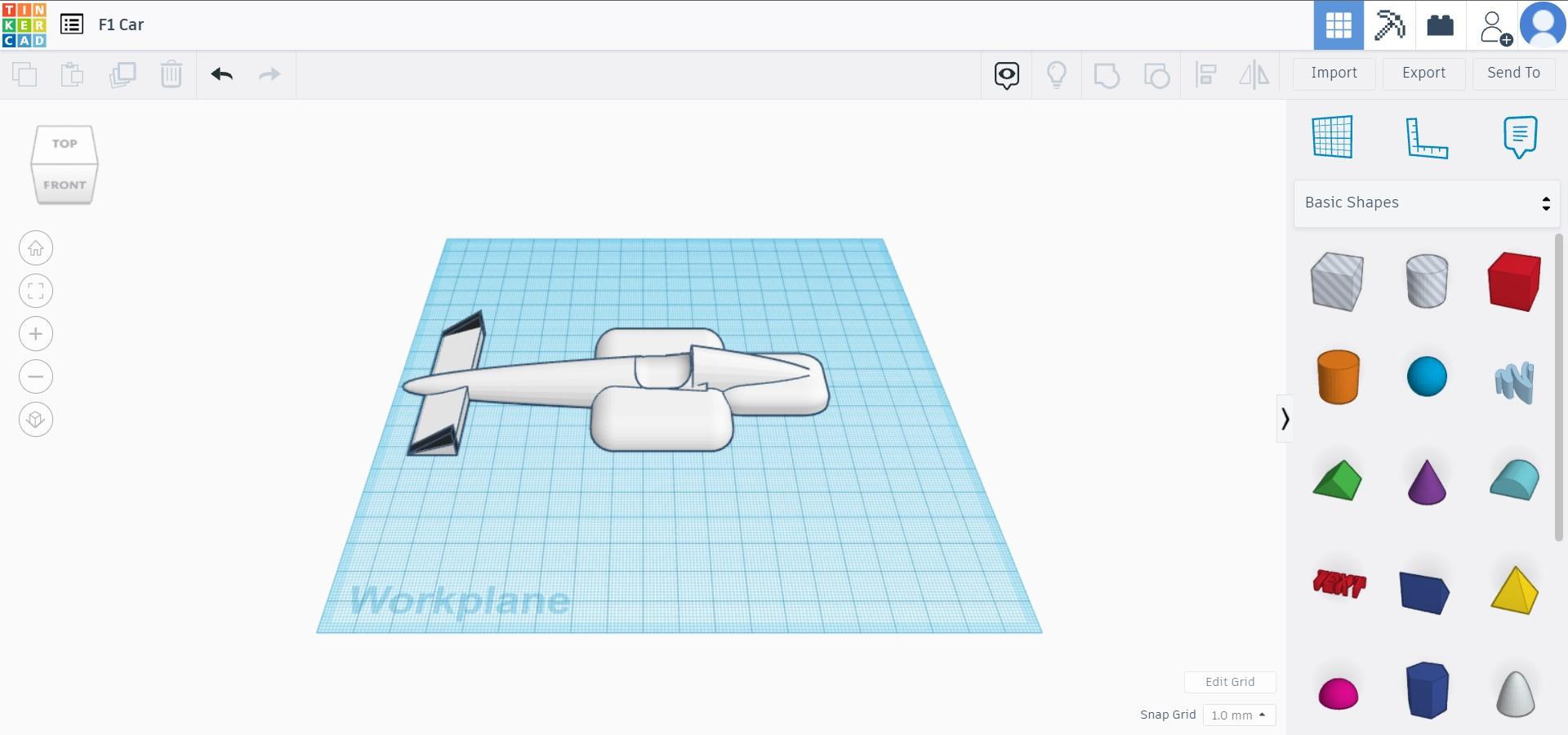Viewport: 1568px width, 735px height.
Task: Open the designs list menu icon
Action: click(x=72, y=24)
